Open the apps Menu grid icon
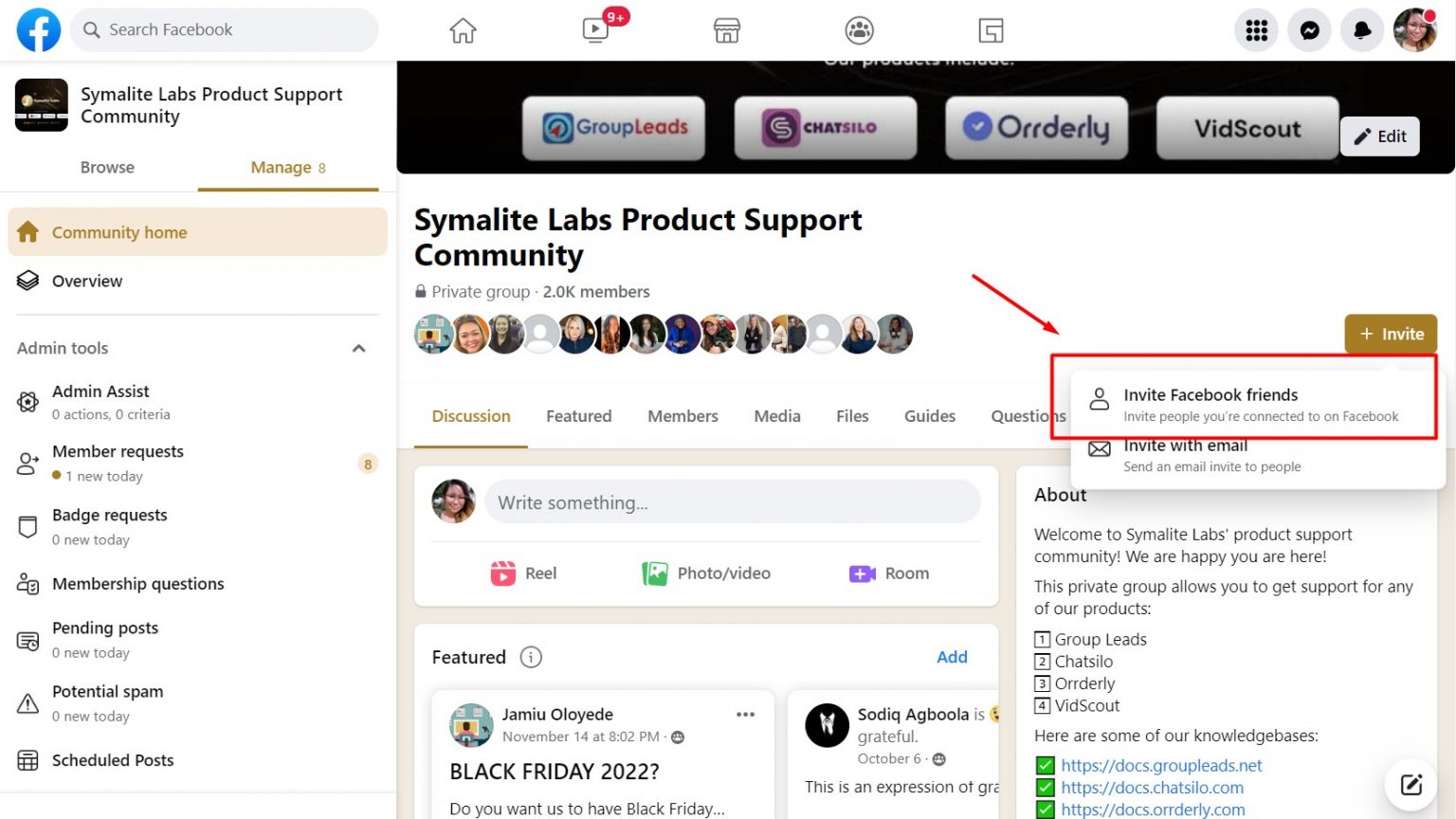 click(1256, 29)
